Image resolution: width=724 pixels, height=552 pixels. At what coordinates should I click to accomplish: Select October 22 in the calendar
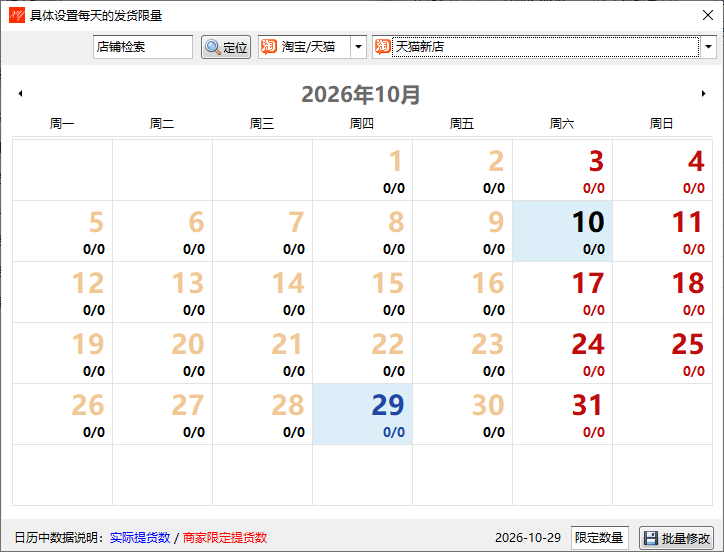tap(362, 353)
